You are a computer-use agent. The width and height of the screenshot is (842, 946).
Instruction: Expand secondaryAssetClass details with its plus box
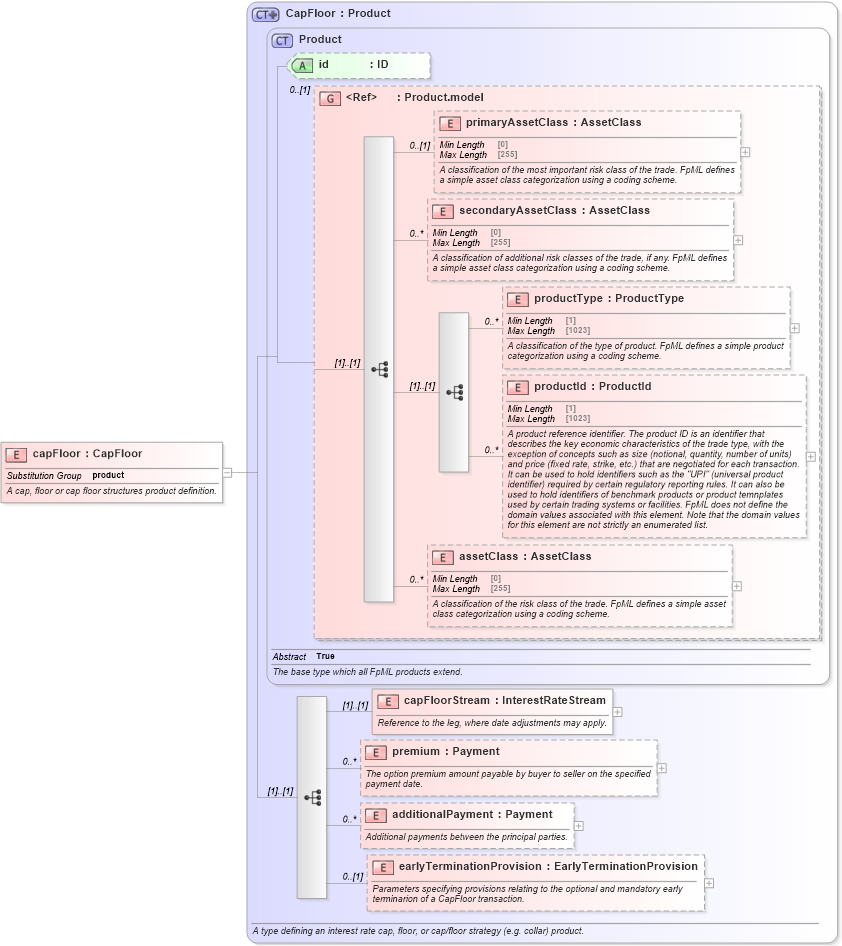pos(737,238)
